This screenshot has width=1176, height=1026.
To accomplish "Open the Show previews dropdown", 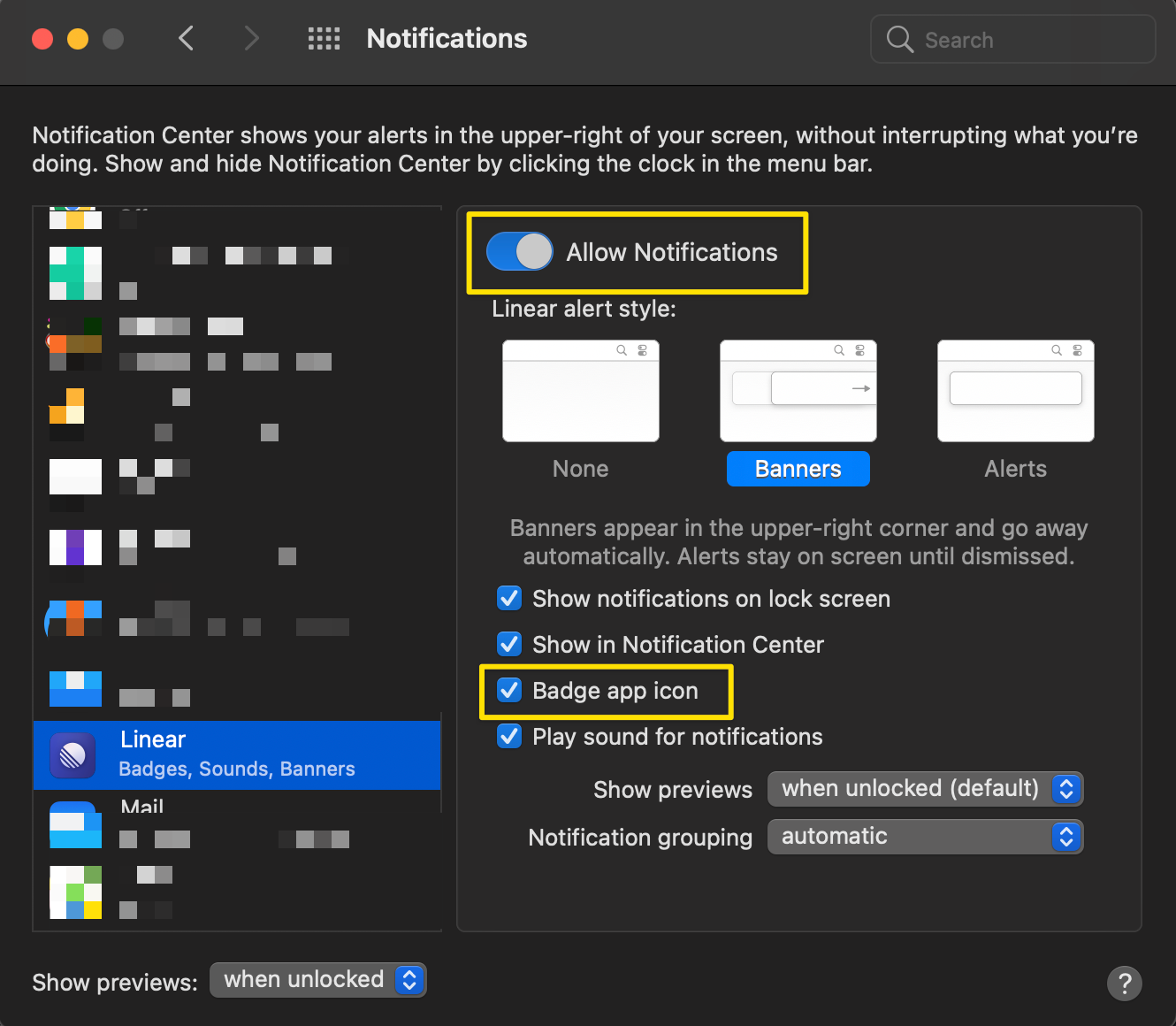I will tap(925, 789).
